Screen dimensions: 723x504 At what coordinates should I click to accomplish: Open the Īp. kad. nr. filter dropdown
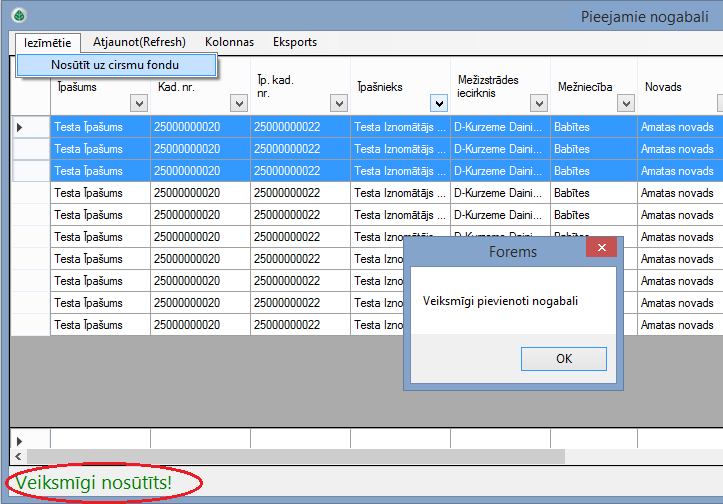coord(338,103)
